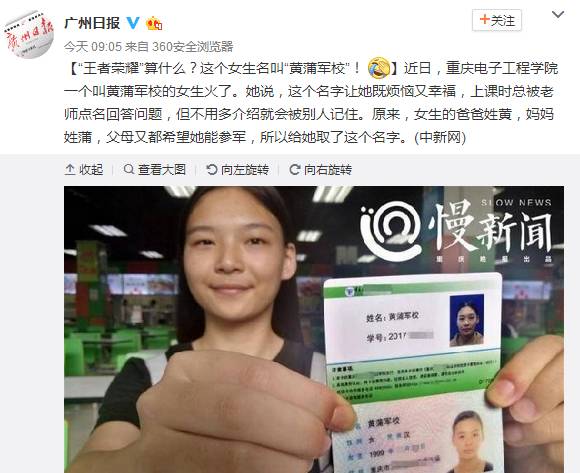Follow 广州日报 with the 关注 button
This screenshot has width=580, height=473.
click(497, 20)
